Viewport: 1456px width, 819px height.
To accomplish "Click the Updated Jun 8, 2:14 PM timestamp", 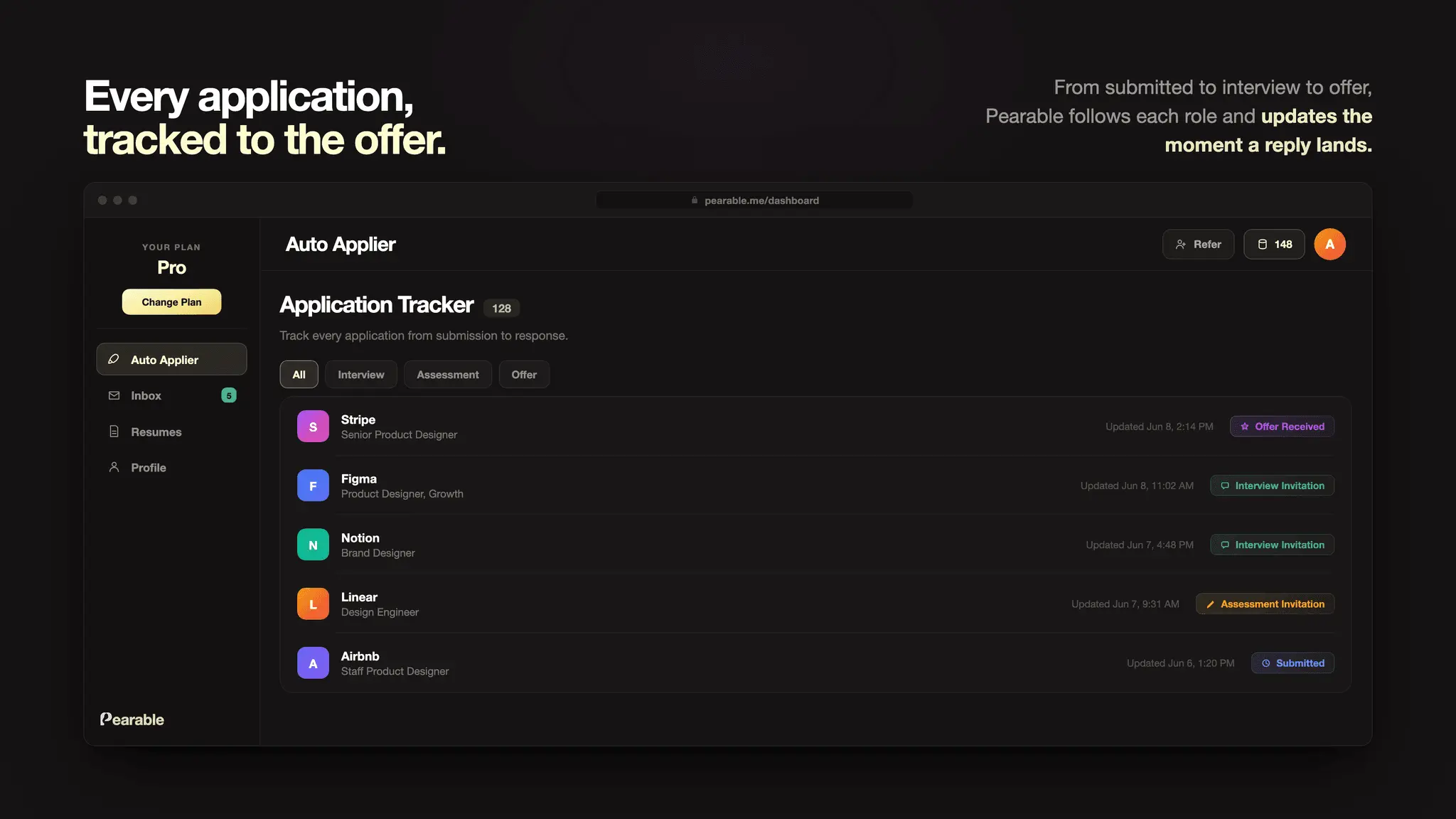I will pos(1159,427).
